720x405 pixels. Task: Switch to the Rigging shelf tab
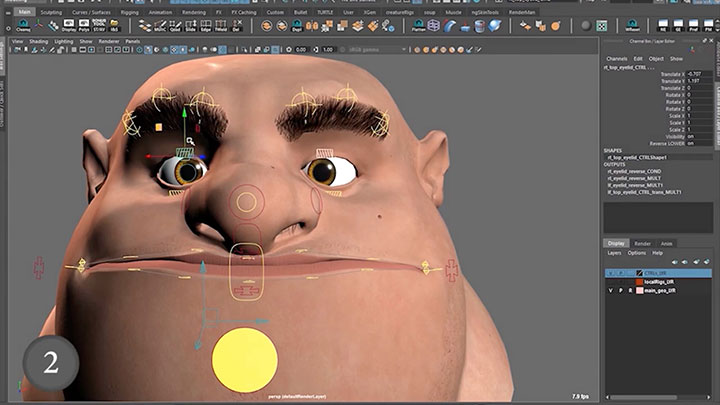coord(129,12)
